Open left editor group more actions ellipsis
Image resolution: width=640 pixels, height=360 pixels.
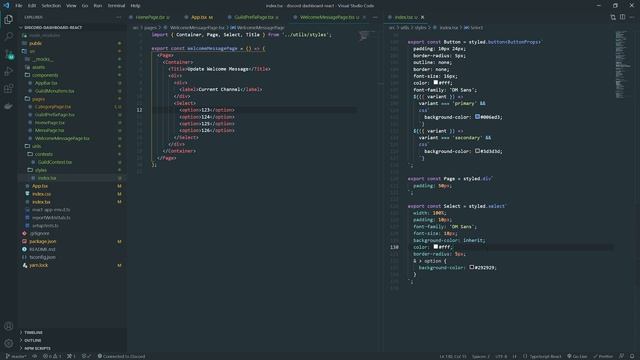coord(375,17)
